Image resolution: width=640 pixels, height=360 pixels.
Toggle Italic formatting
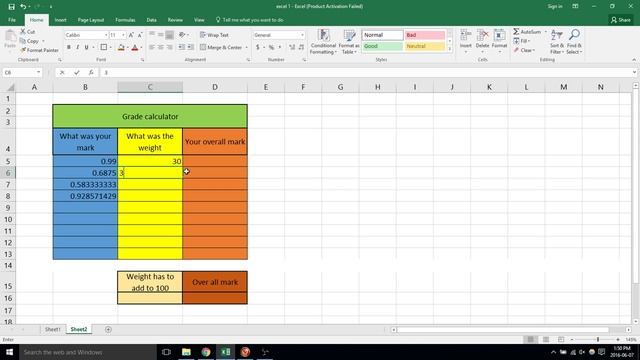pyautogui.click(x=78, y=47)
